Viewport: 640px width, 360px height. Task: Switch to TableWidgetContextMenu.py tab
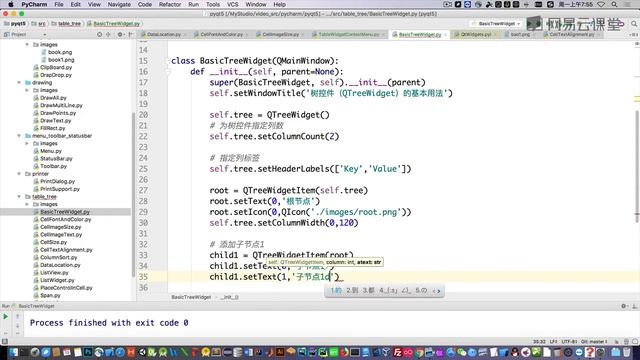tap(348, 35)
